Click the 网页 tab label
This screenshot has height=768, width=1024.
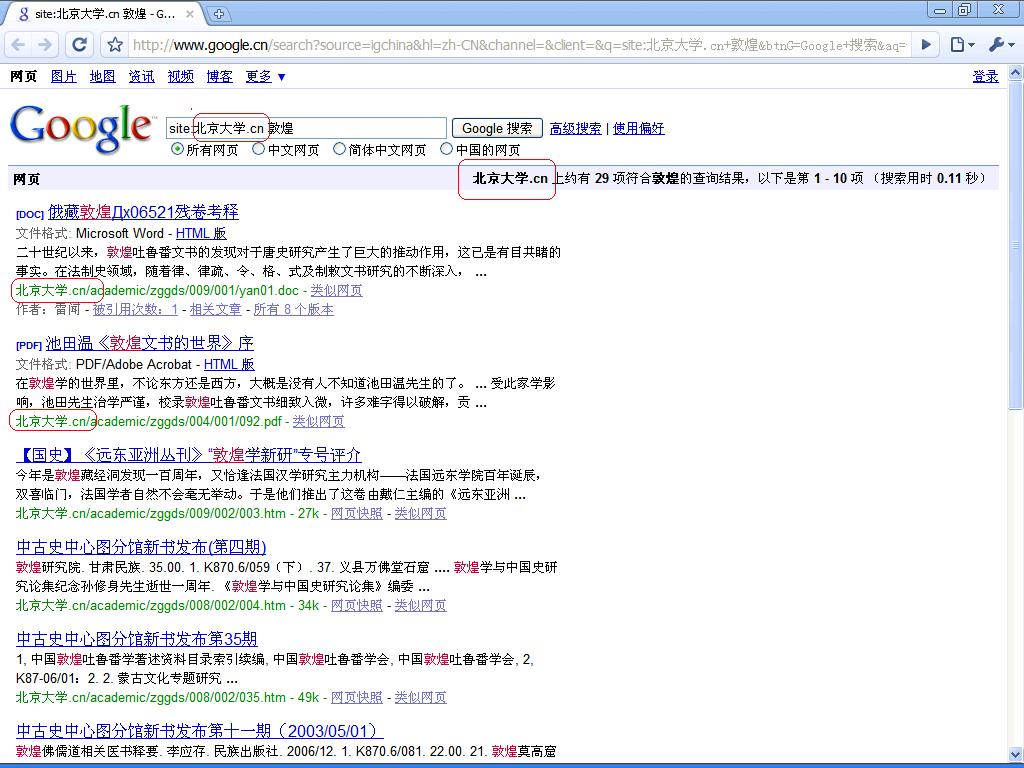click(24, 76)
